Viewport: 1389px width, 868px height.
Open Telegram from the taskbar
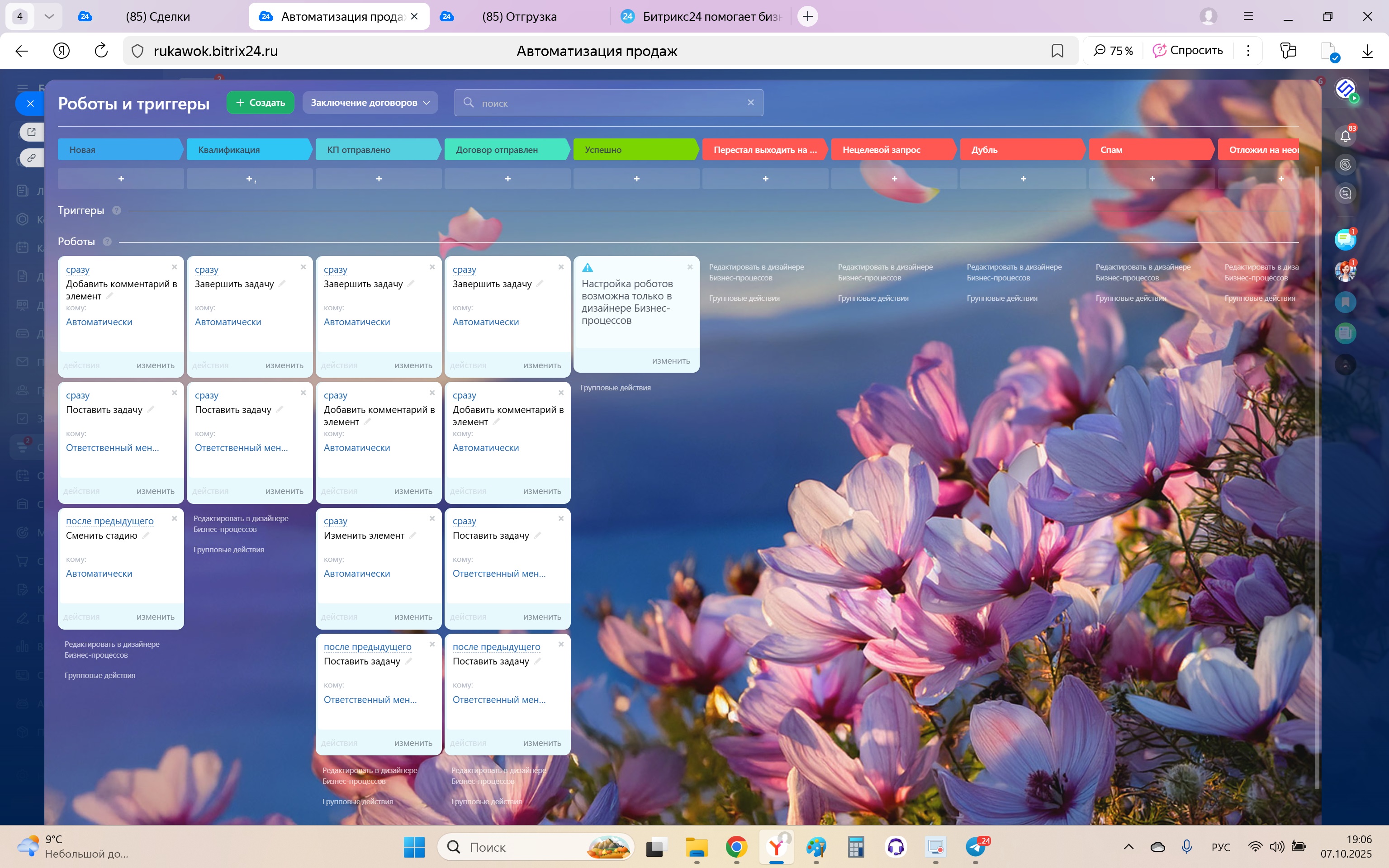point(975,847)
